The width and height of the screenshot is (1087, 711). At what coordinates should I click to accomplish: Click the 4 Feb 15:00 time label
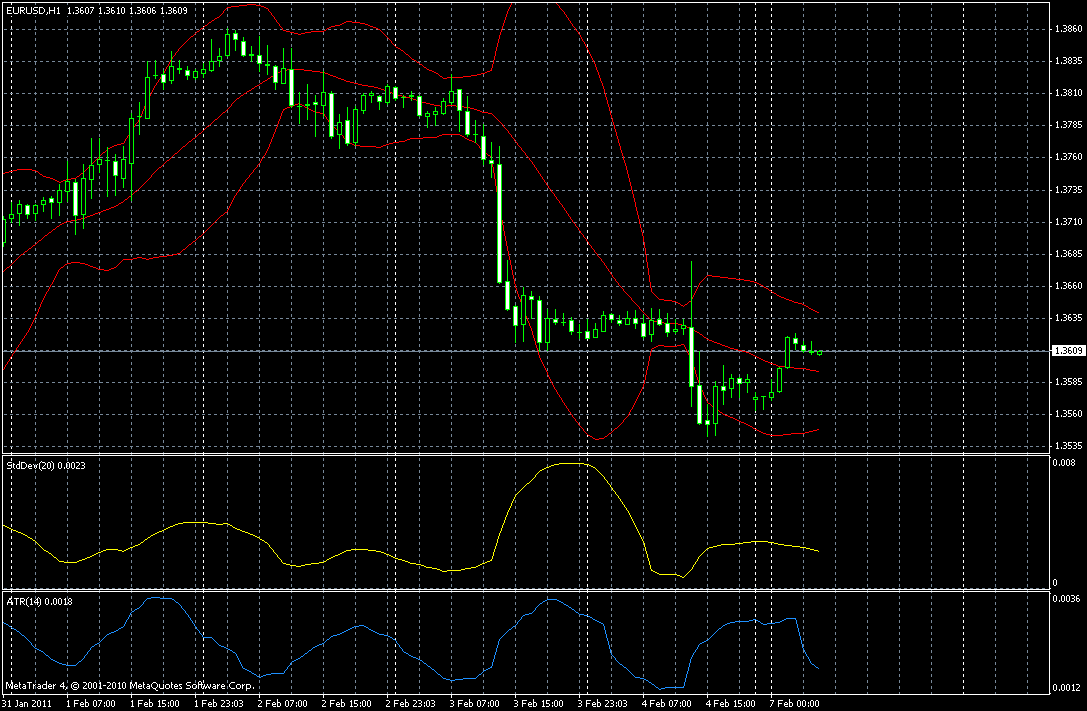point(731,704)
